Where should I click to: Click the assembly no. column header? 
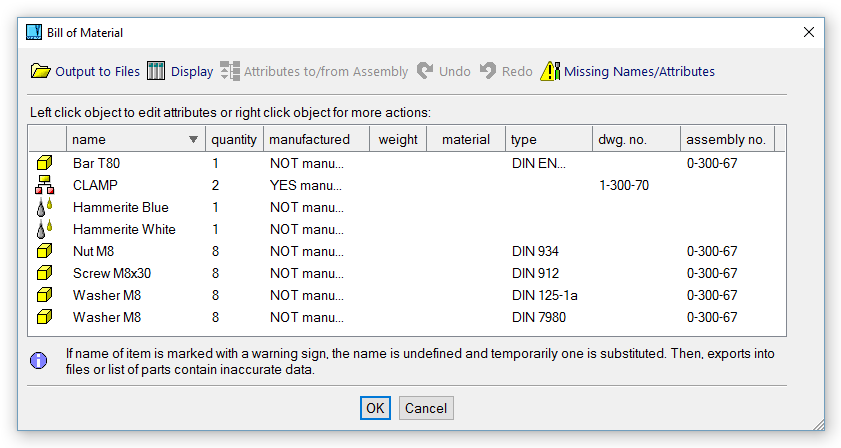(x=726, y=140)
